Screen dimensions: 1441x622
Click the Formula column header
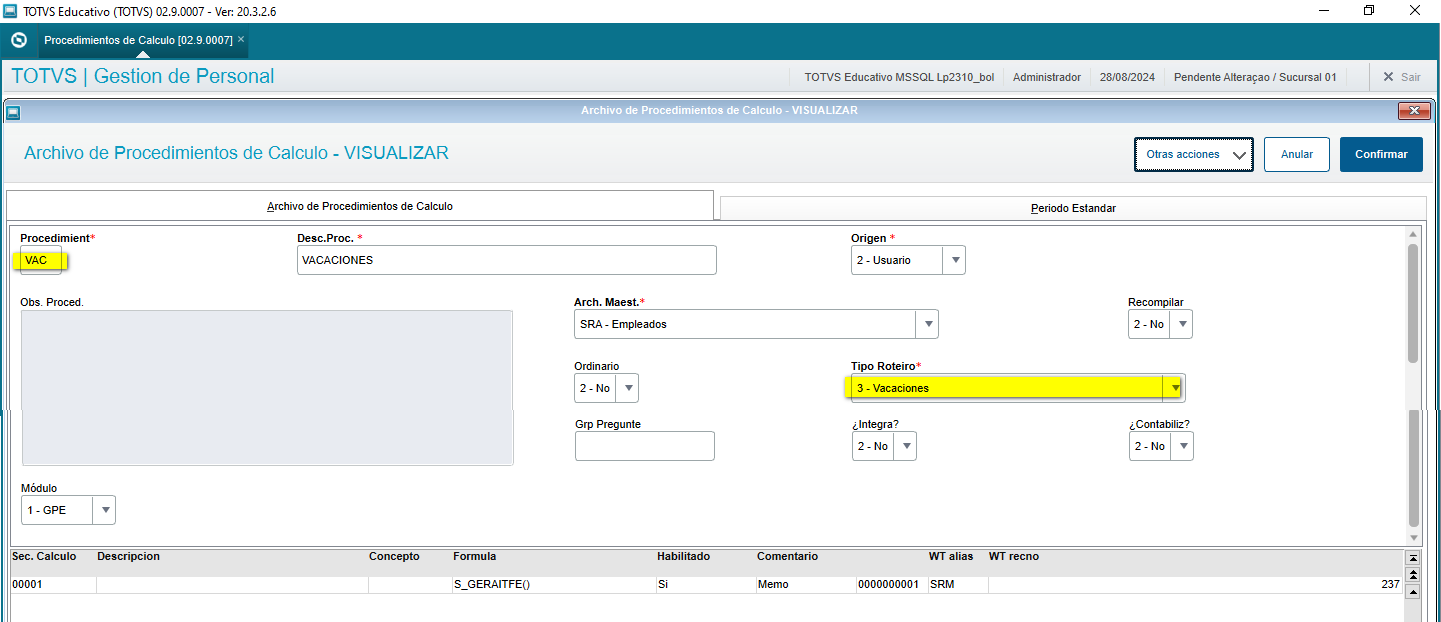[474, 556]
